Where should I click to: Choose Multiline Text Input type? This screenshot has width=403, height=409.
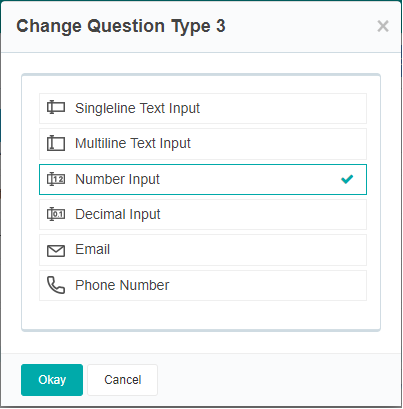[x=203, y=144]
